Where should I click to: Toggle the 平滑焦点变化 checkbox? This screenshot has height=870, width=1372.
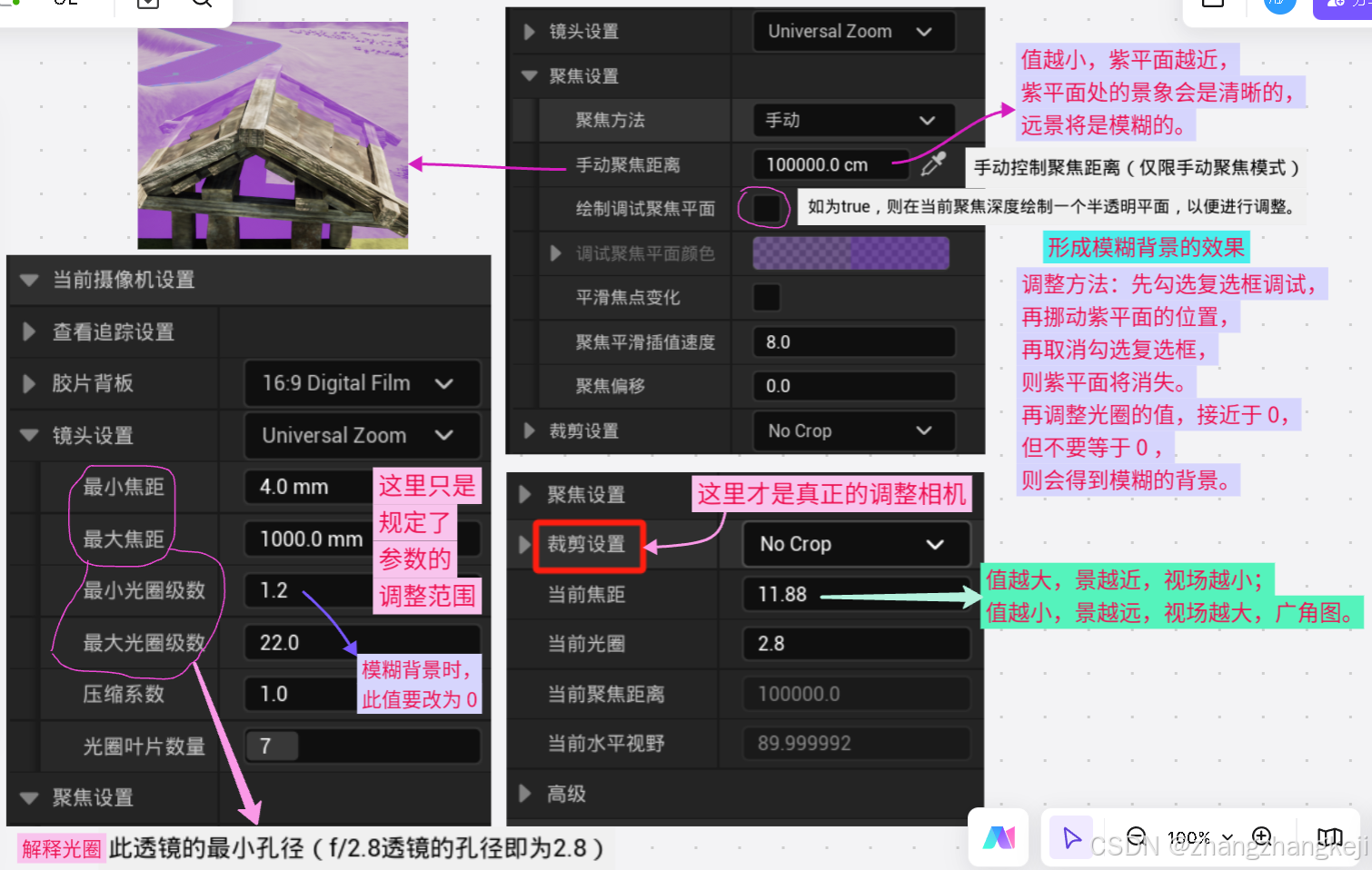(766, 297)
